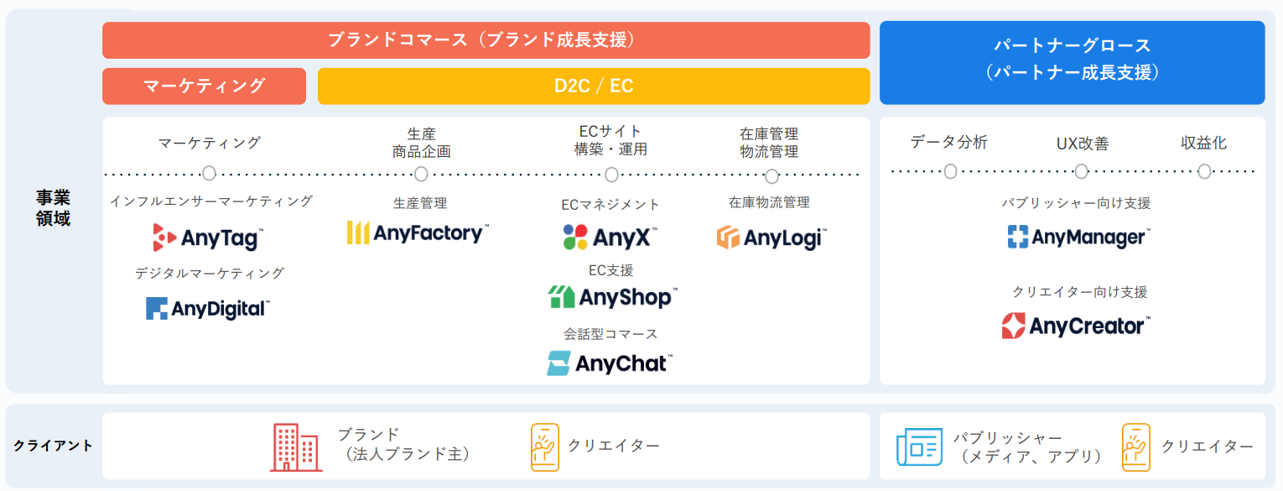
Task: Click the 事業領域 side label
Action: tap(49, 207)
